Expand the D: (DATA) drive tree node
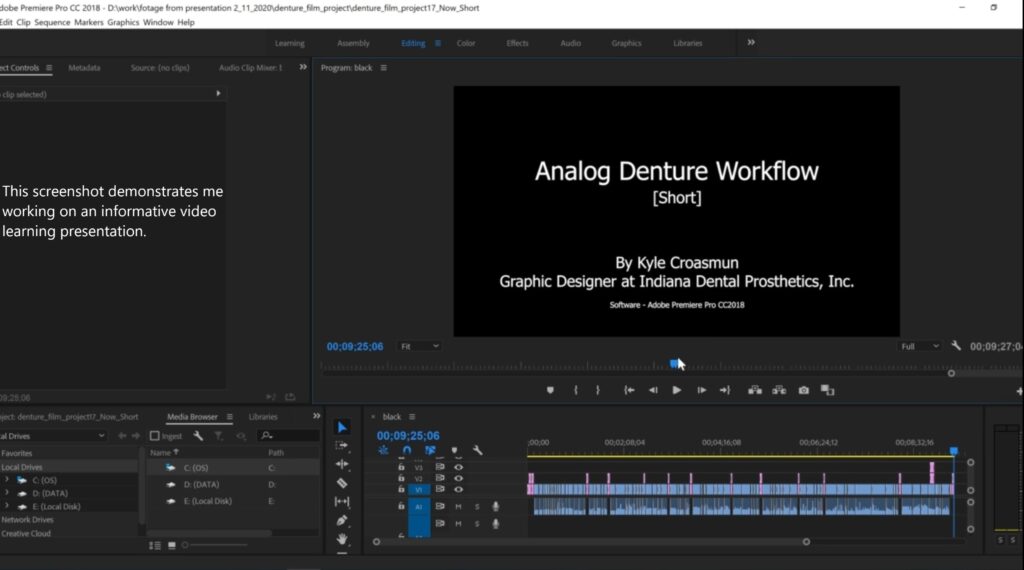The image size is (1024, 570). click(7, 493)
